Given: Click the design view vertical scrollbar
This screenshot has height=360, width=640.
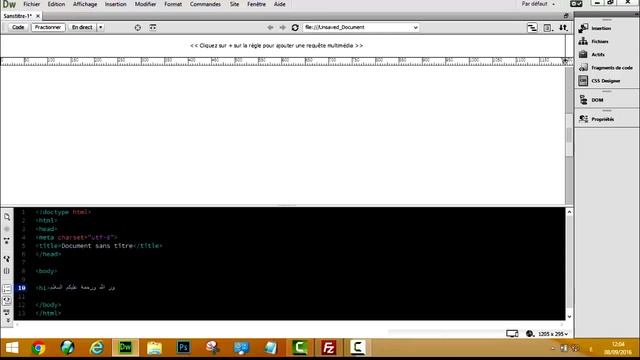Looking at the screenshot, I should coord(569,135).
